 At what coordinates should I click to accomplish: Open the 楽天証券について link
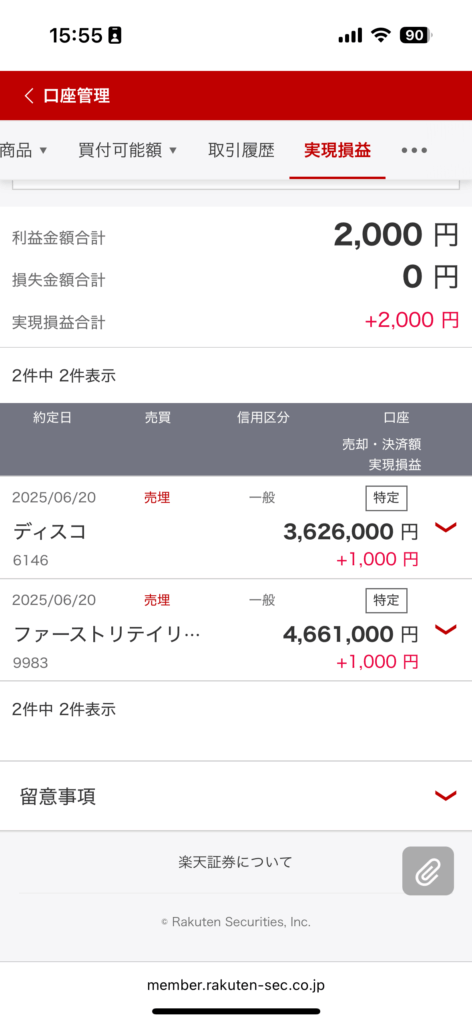(235, 862)
